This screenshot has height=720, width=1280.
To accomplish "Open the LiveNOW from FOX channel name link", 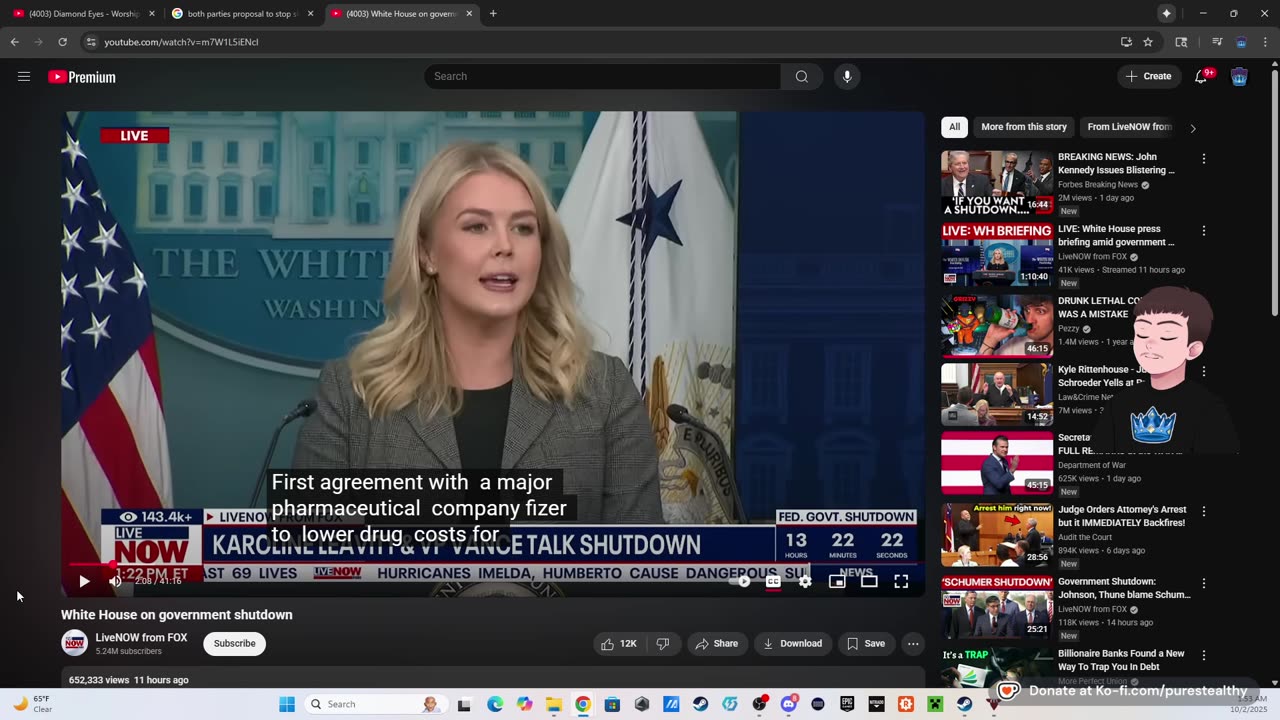I will click(141, 638).
